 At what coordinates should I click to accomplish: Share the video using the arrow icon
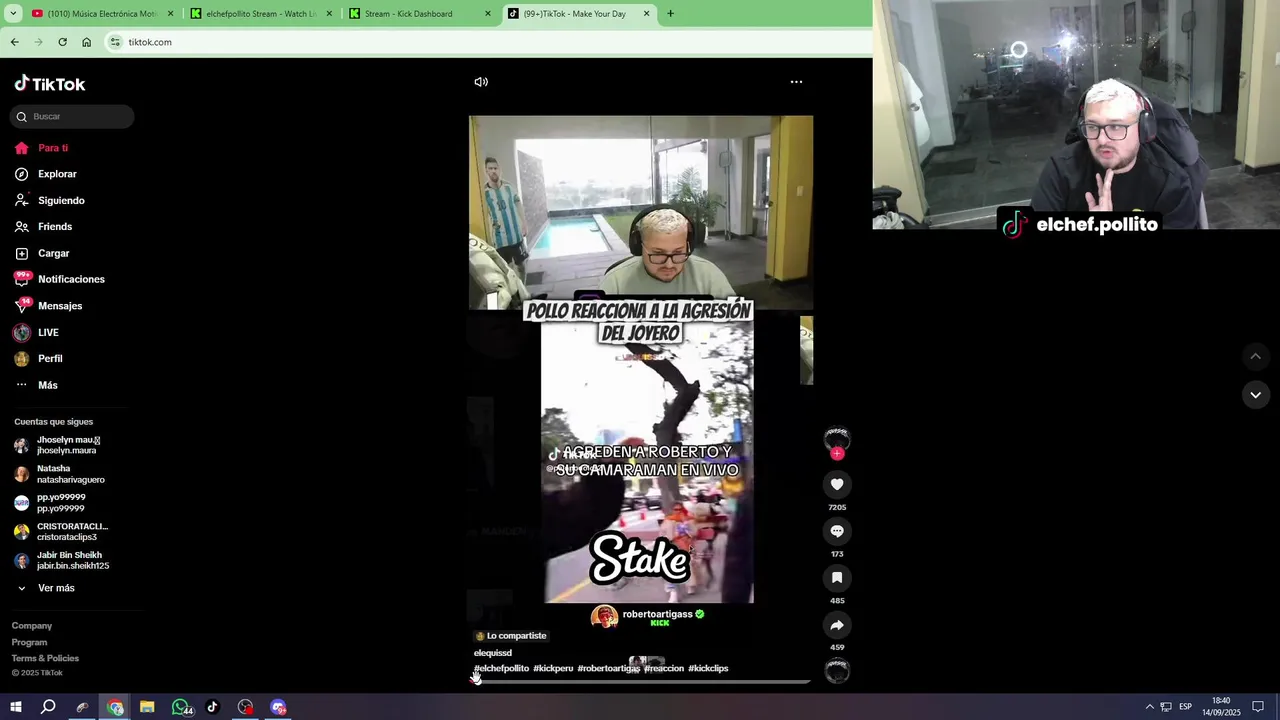pos(837,625)
